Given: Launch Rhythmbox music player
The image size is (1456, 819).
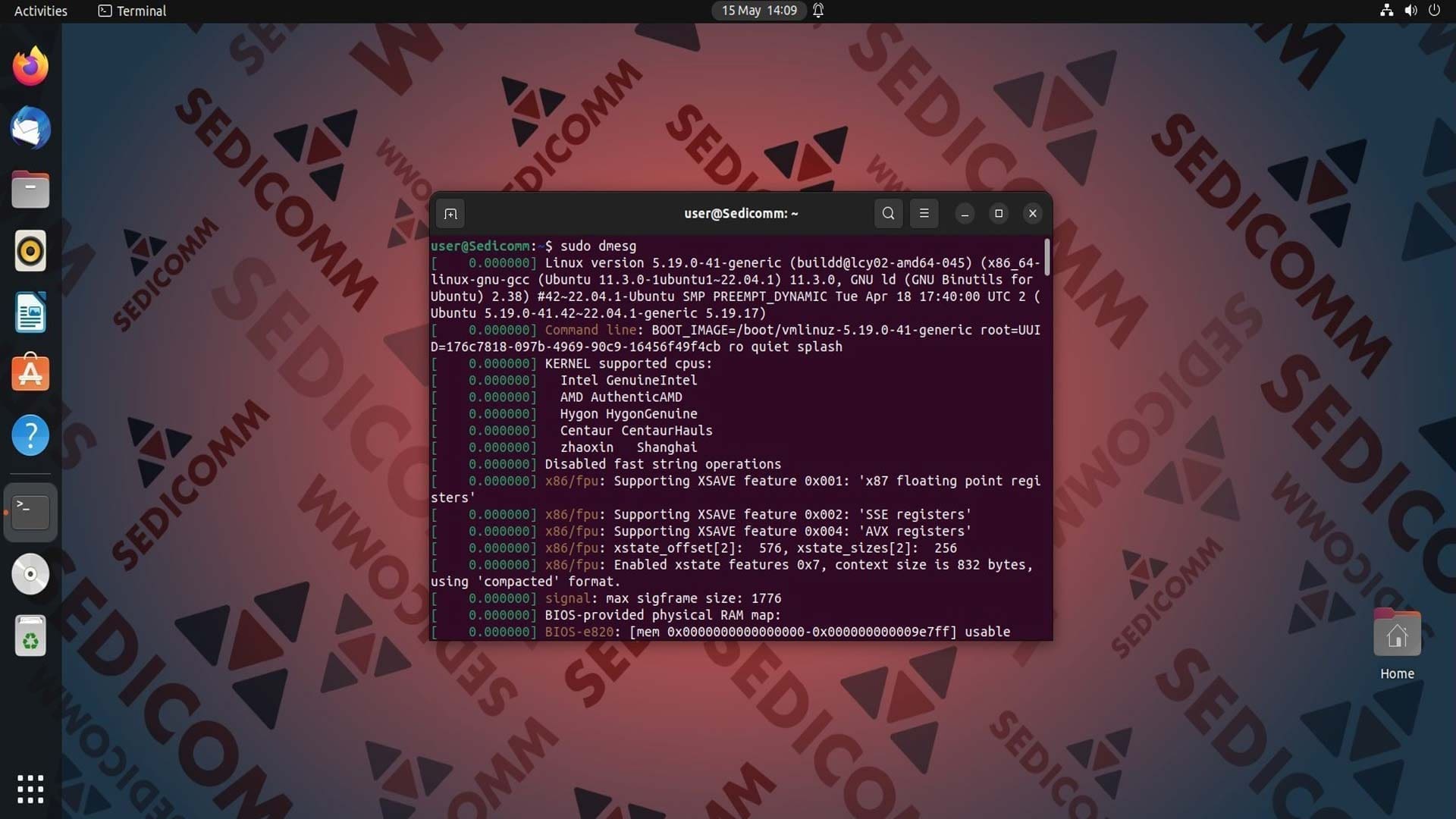Looking at the screenshot, I should (x=30, y=251).
